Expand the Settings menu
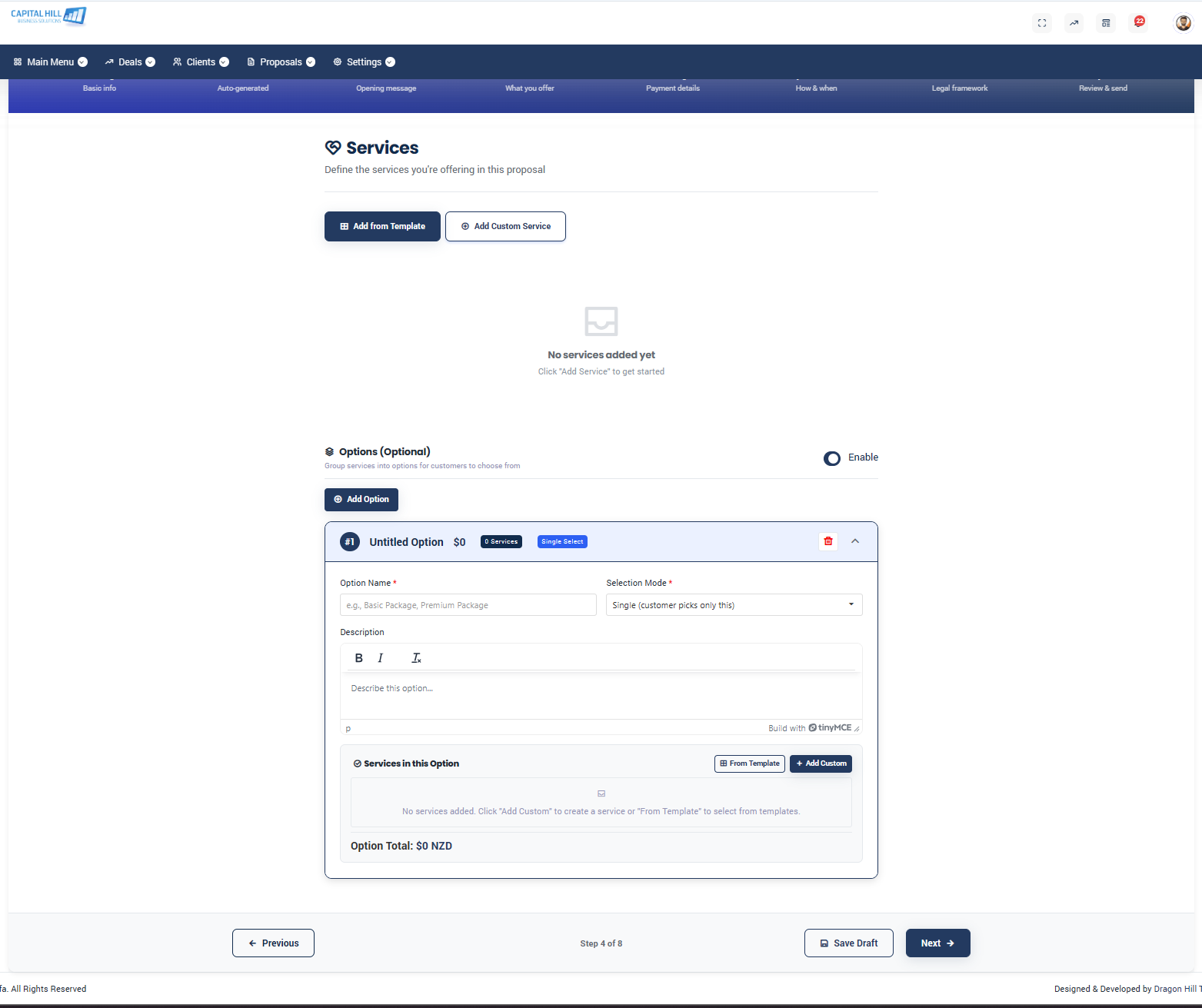Screen dimensions: 1202x1008 [x=364, y=62]
